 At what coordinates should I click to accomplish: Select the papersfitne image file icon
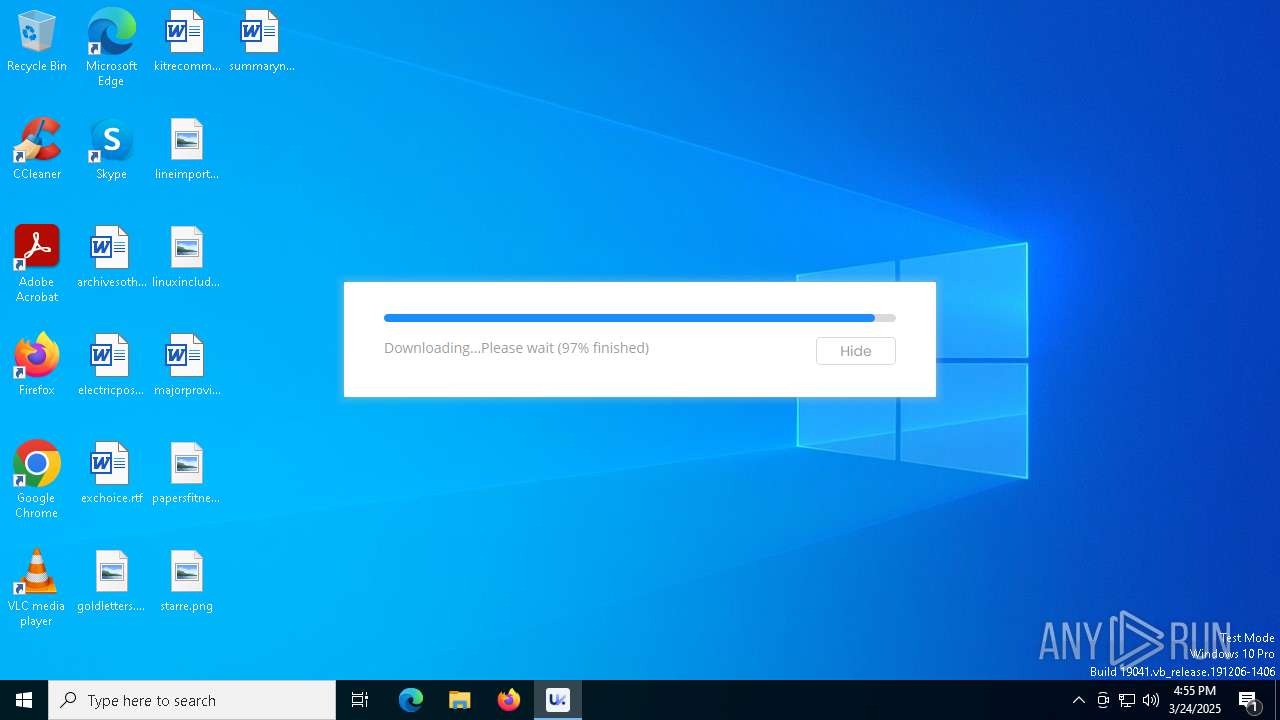[x=187, y=474]
